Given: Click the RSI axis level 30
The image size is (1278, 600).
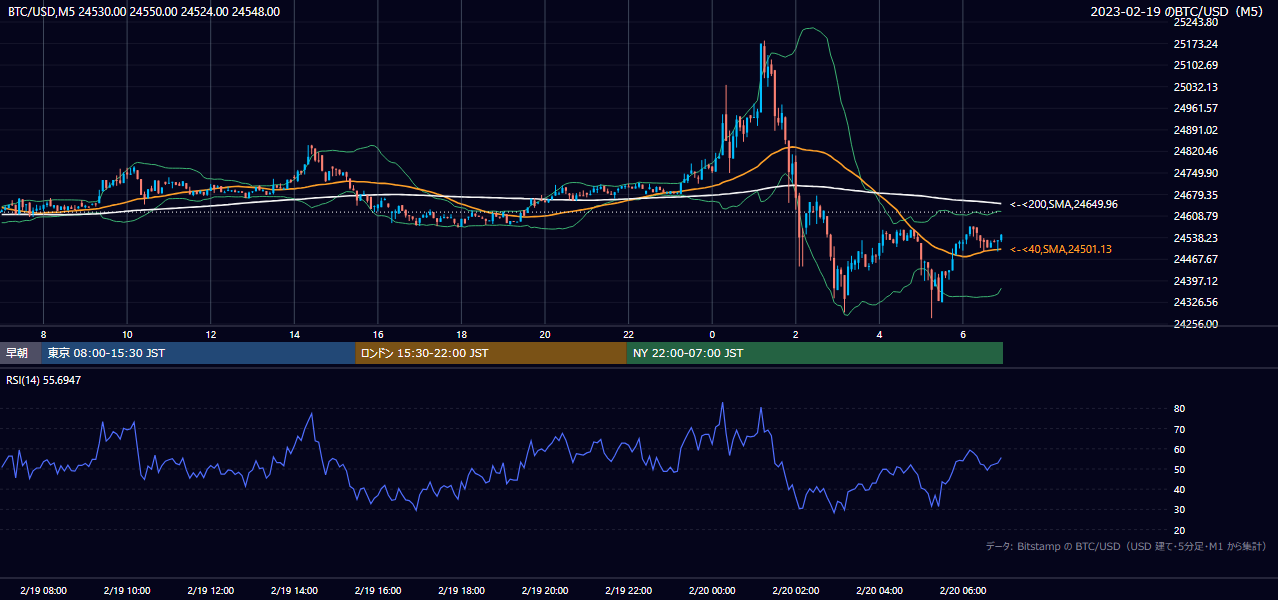Looking at the screenshot, I should pos(1180,510).
